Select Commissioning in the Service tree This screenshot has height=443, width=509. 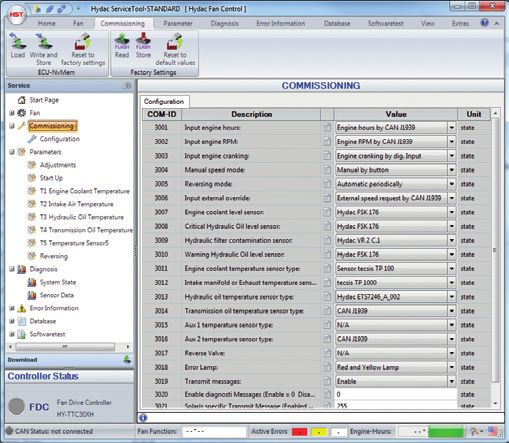click(52, 126)
